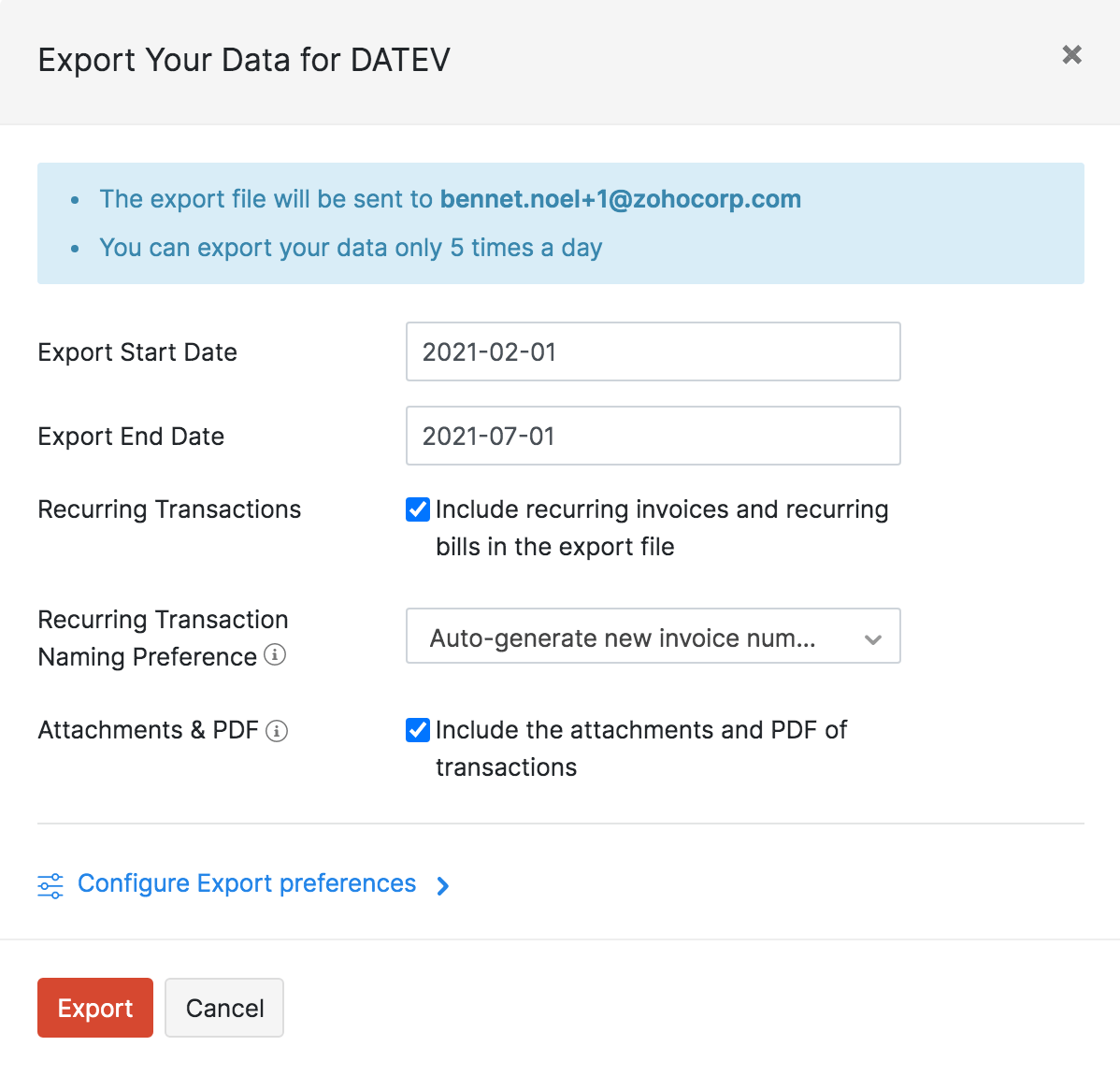The image size is (1120, 1075).
Task: Click the dropdown chevron for naming preference
Action: 873,639
